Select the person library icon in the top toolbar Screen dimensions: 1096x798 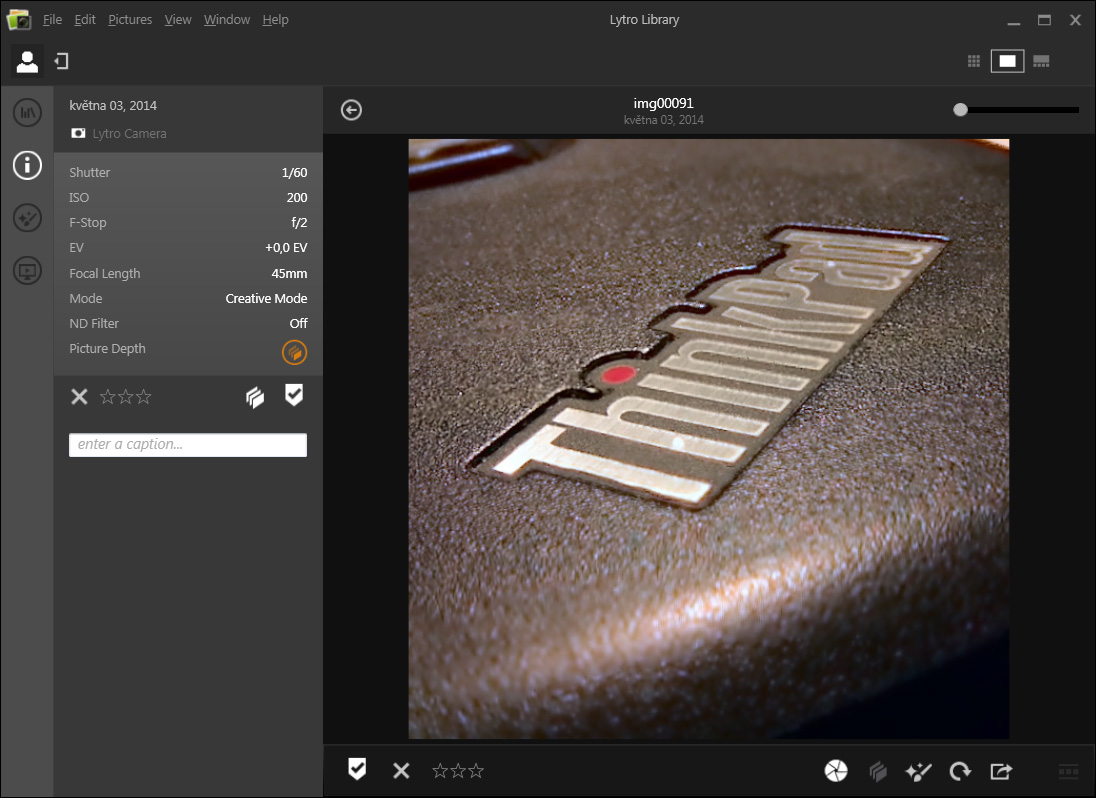[27, 61]
